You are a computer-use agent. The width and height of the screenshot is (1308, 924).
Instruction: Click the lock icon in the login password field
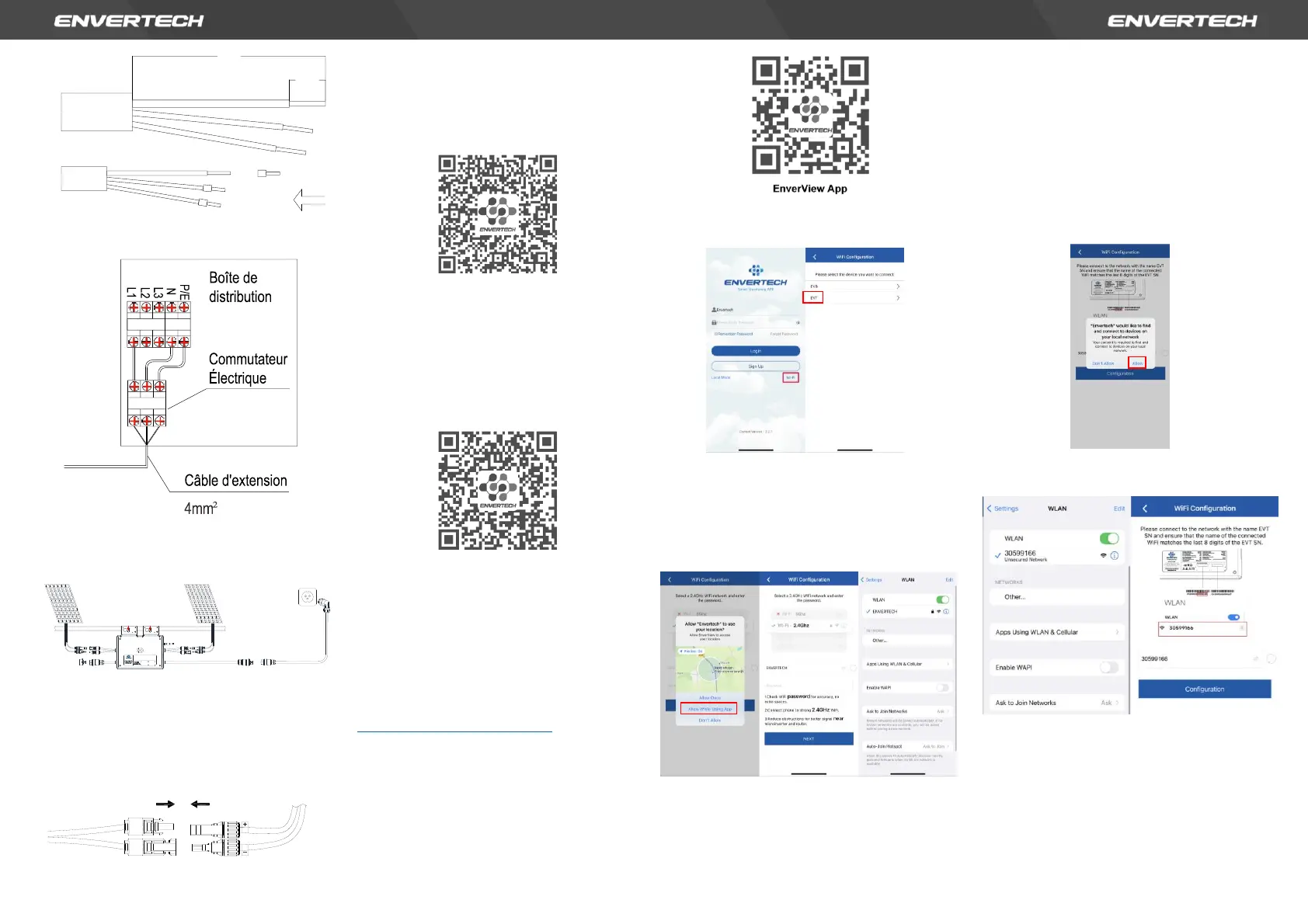714,322
